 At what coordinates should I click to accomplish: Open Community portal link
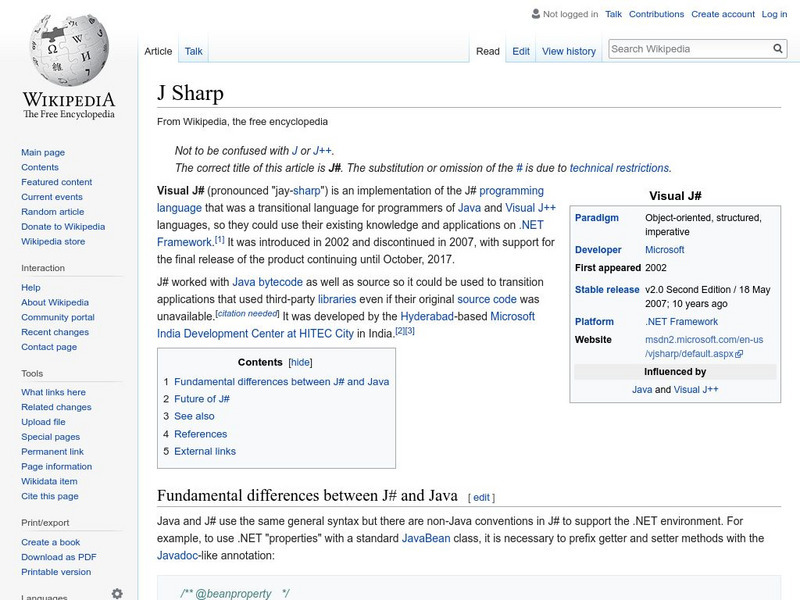coord(58,317)
